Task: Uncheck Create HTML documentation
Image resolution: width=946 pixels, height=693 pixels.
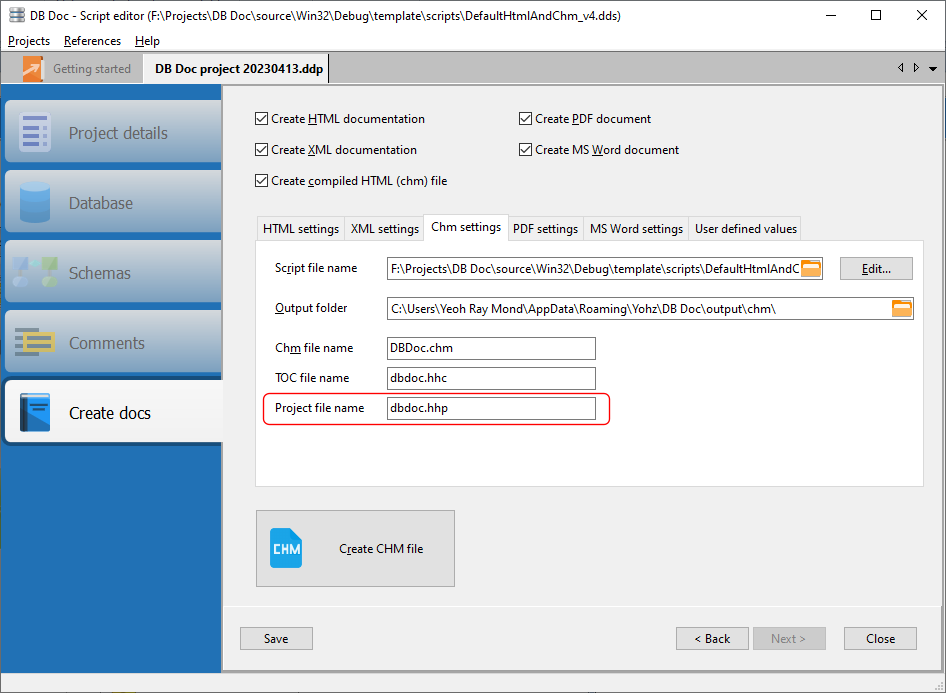Action: coord(262,119)
